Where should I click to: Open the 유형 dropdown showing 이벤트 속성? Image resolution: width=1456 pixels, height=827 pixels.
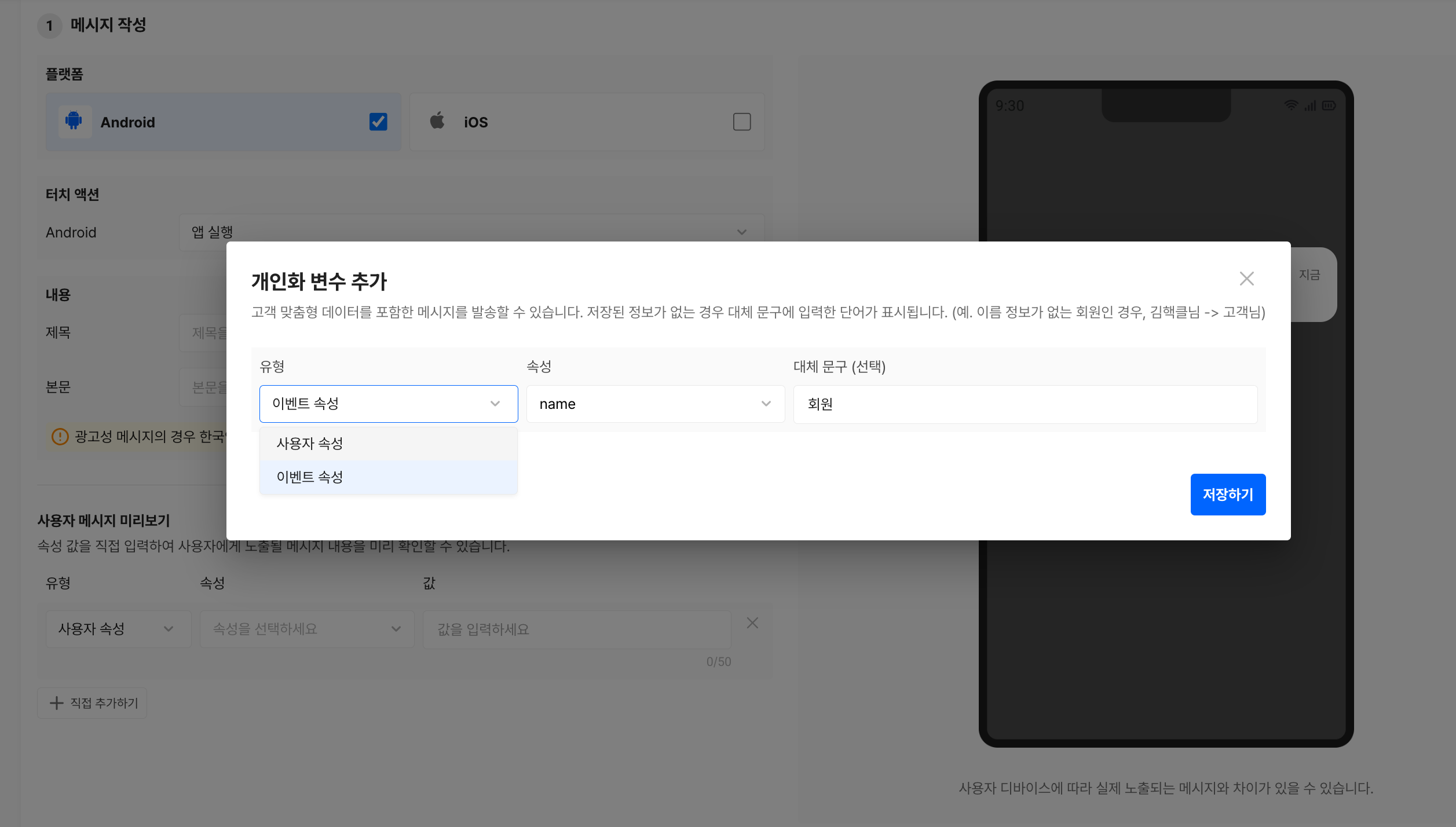389,404
